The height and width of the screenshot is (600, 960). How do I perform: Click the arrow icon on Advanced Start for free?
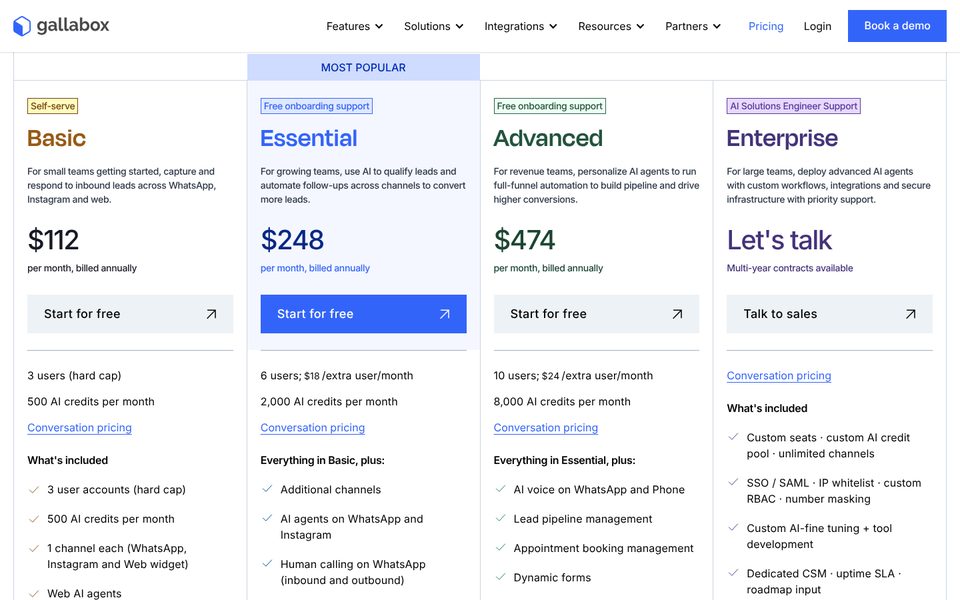[x=677, y=314]
